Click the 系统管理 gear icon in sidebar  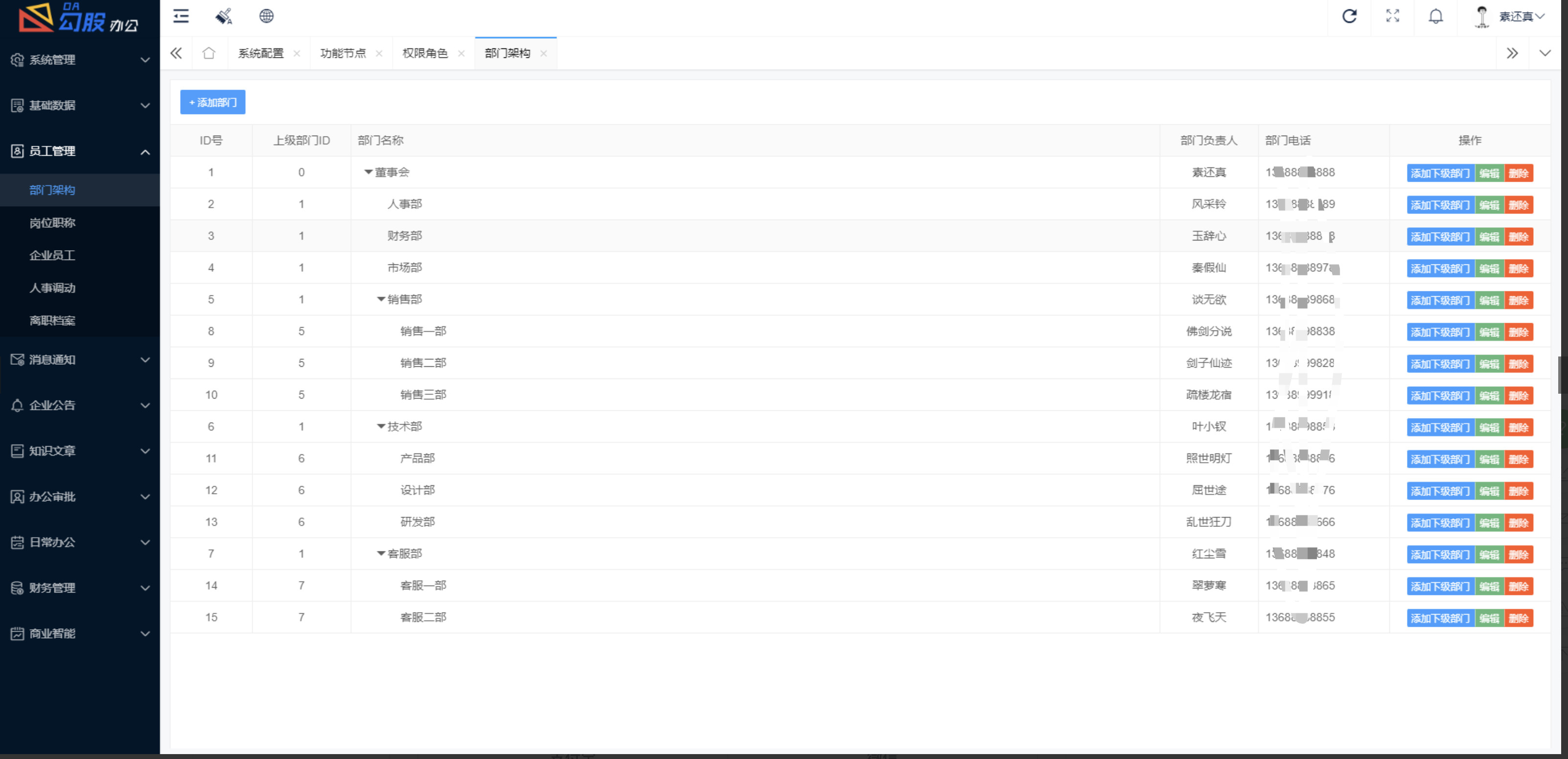pyautogui.click(x=17, y=60)
